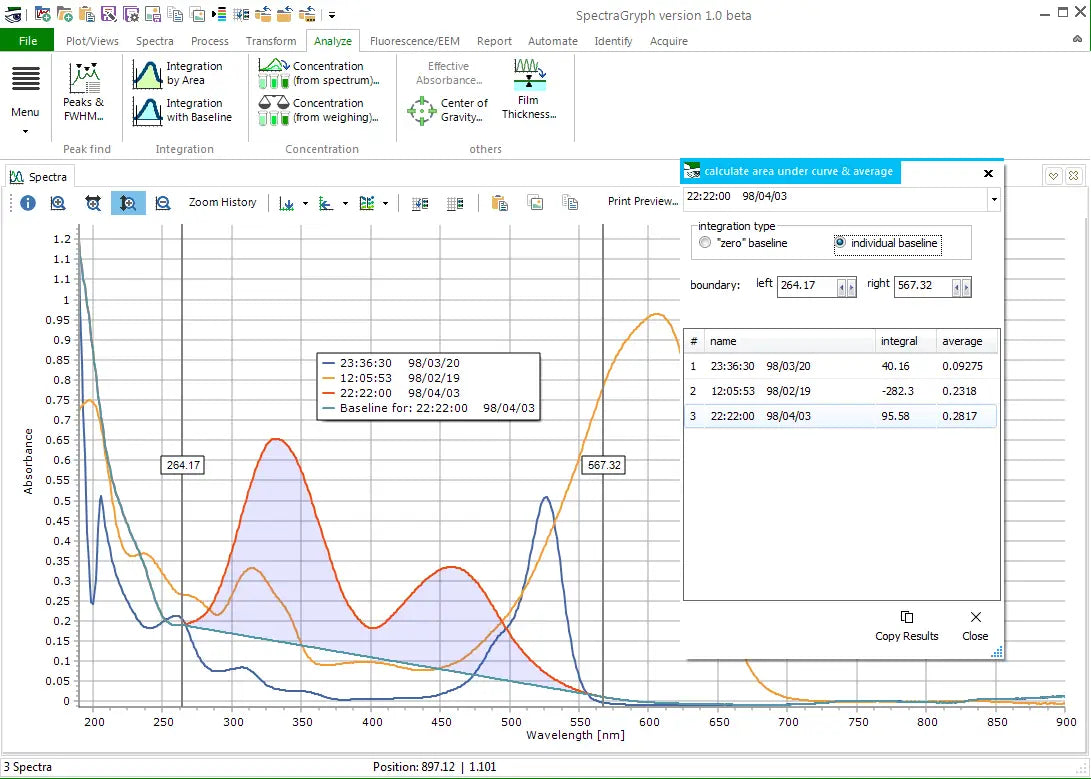Expand the Menu hamburger dropdown
This screenshot has height=779, width=1091.
tap(24, 90)
